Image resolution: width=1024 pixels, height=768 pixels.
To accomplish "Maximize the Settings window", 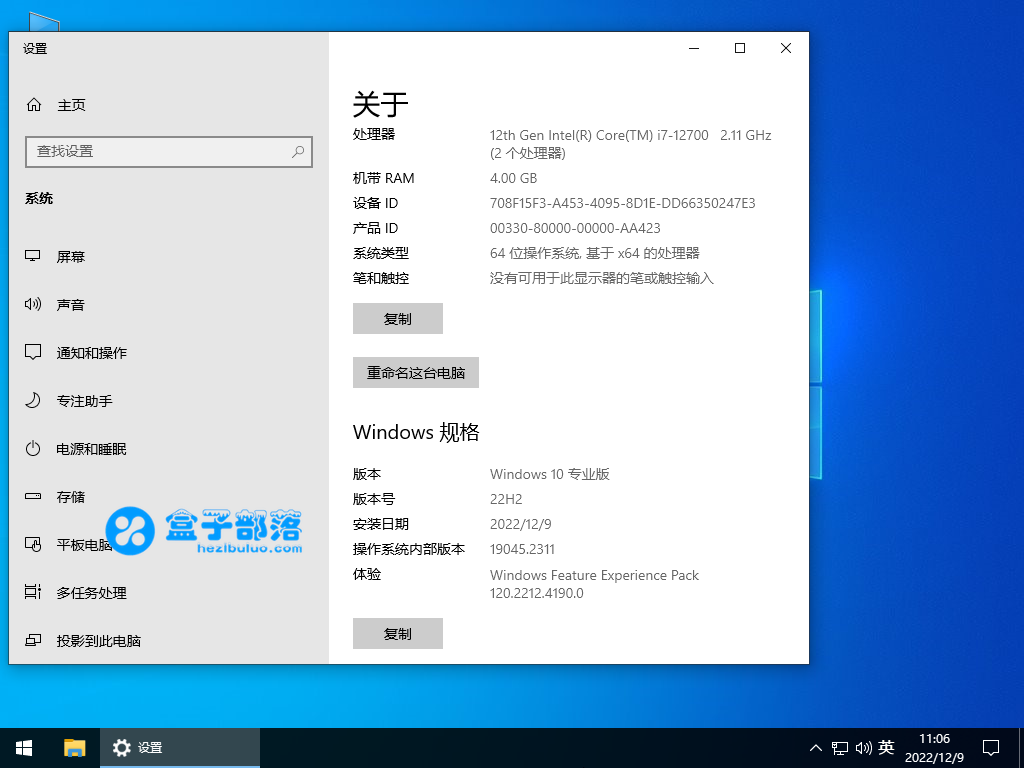I will 740,48.
